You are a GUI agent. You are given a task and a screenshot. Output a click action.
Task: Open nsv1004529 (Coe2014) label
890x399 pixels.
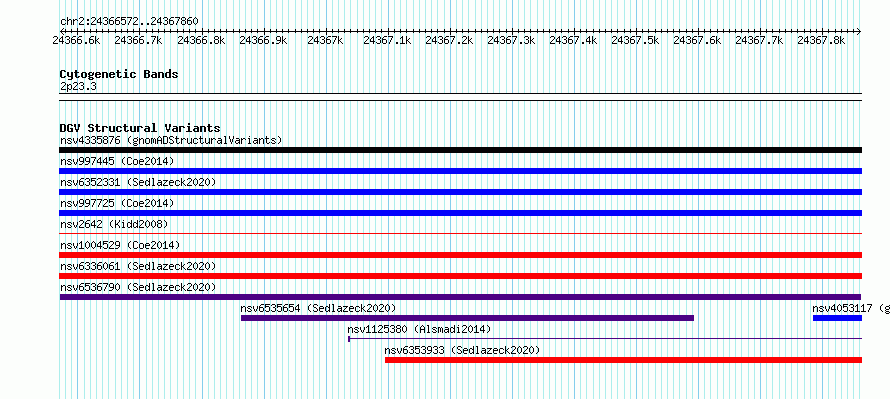(x=120, y=245)
